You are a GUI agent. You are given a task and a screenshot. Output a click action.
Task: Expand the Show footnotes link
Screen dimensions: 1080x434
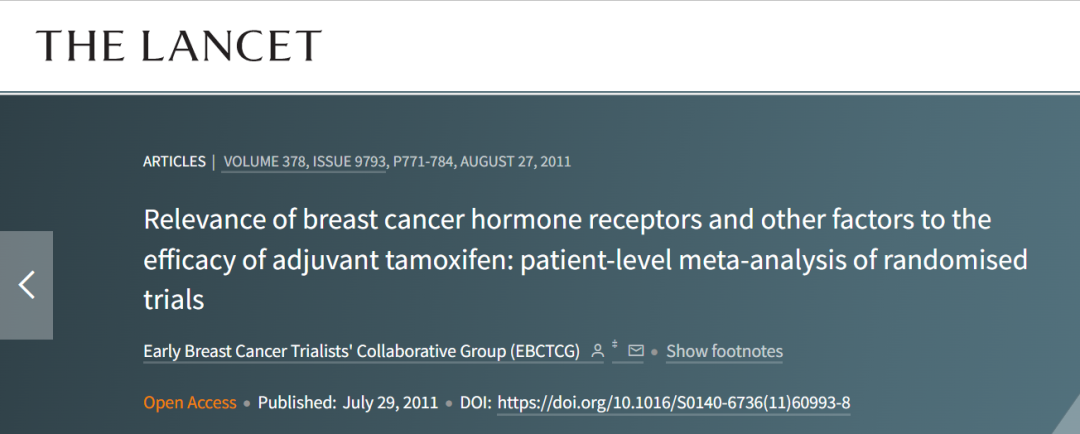[724, 351]
